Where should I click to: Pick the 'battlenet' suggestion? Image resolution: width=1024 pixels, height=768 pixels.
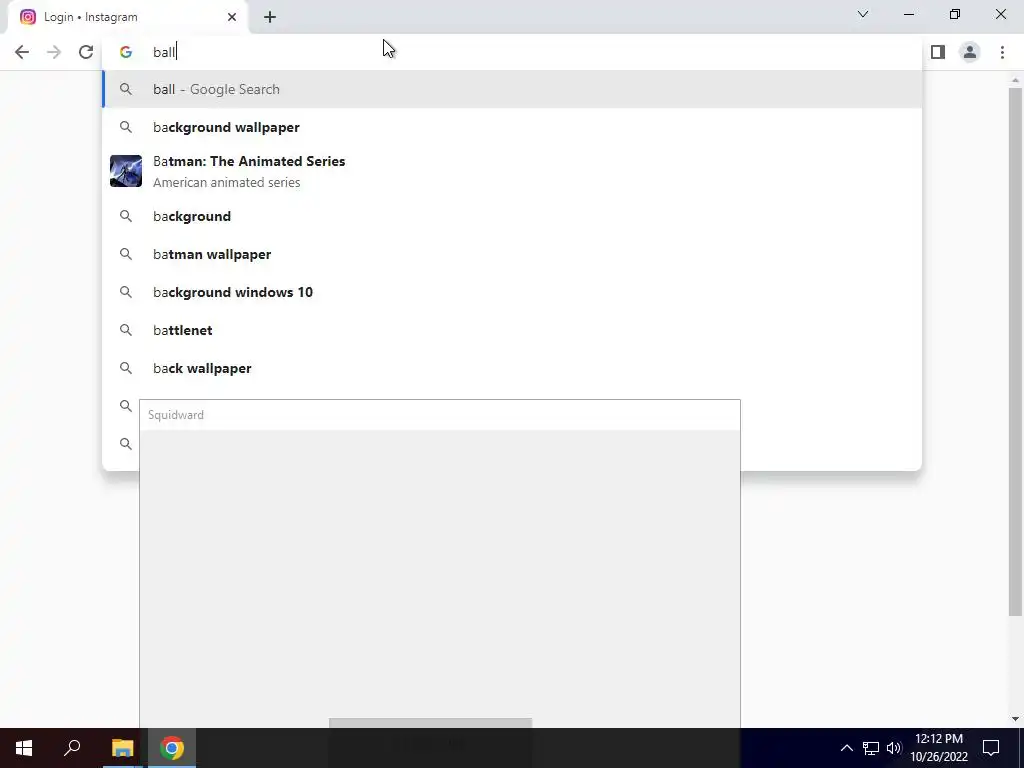click(512, 330)
